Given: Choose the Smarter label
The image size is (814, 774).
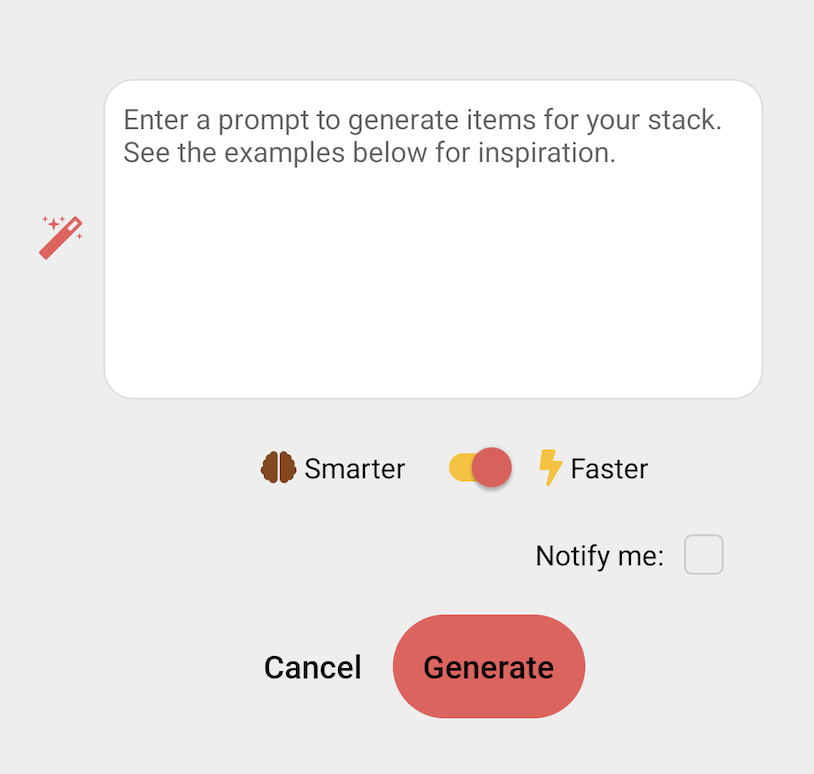Looking at the screenshot, I should [x=354, y=468].
